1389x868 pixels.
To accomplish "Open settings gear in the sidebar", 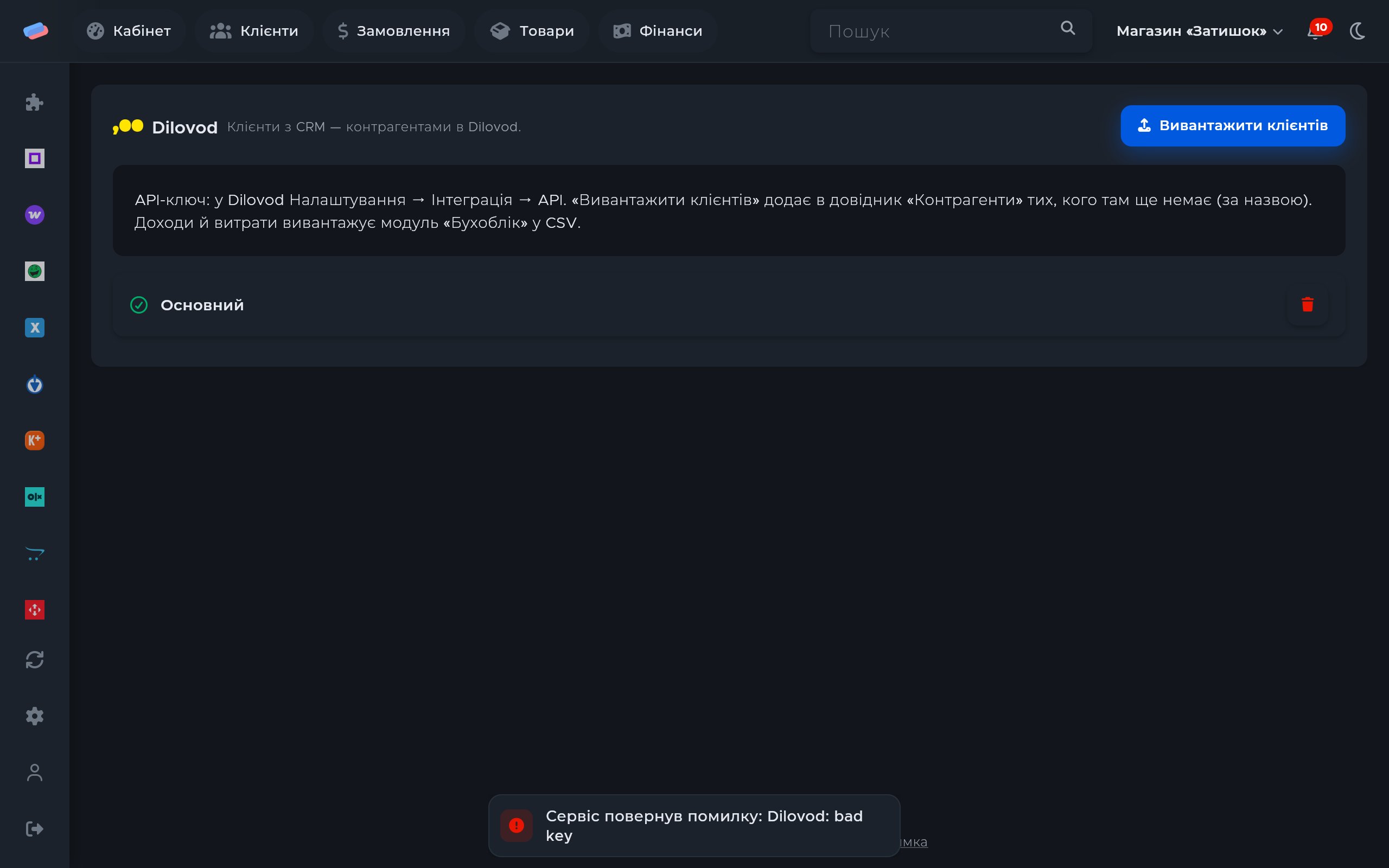I will [x=34, y=716].
